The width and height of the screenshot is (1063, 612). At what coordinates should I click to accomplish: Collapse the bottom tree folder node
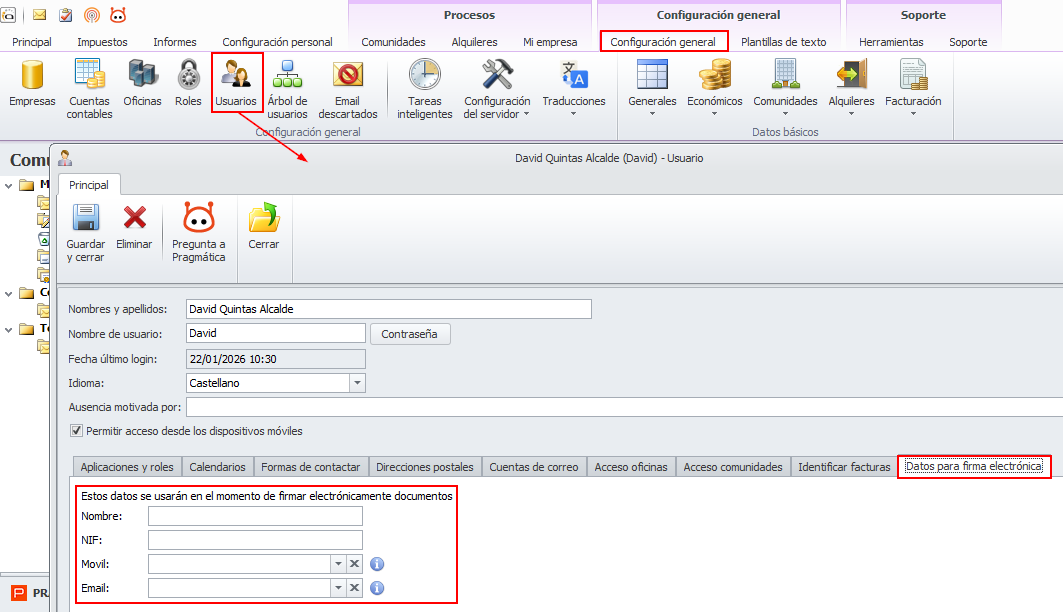click(x=9, y=329)
